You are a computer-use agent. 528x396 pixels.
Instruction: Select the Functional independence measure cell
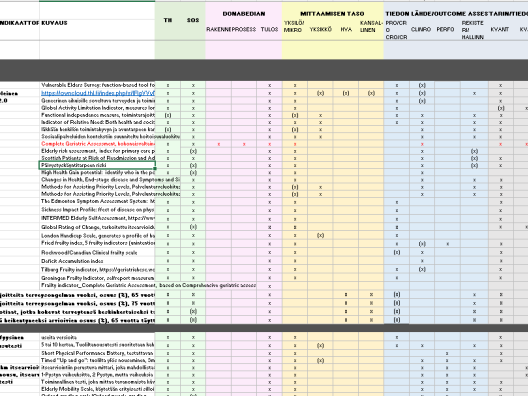click(x=97, y=115)
